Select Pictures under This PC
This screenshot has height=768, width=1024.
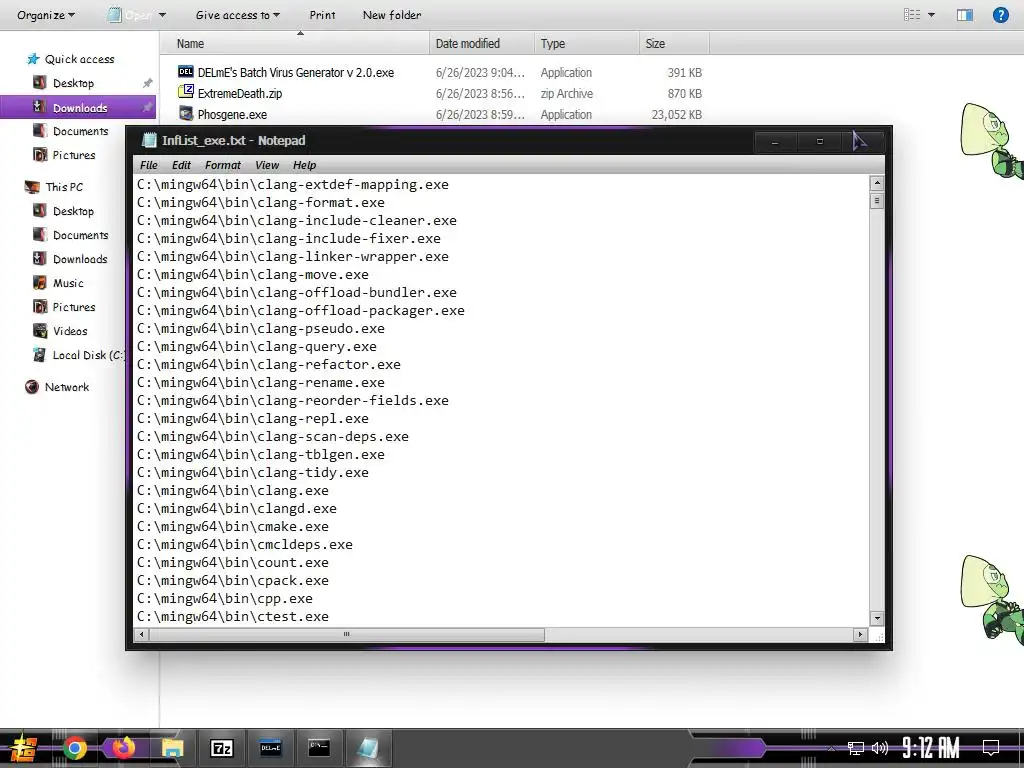point(74,307)
